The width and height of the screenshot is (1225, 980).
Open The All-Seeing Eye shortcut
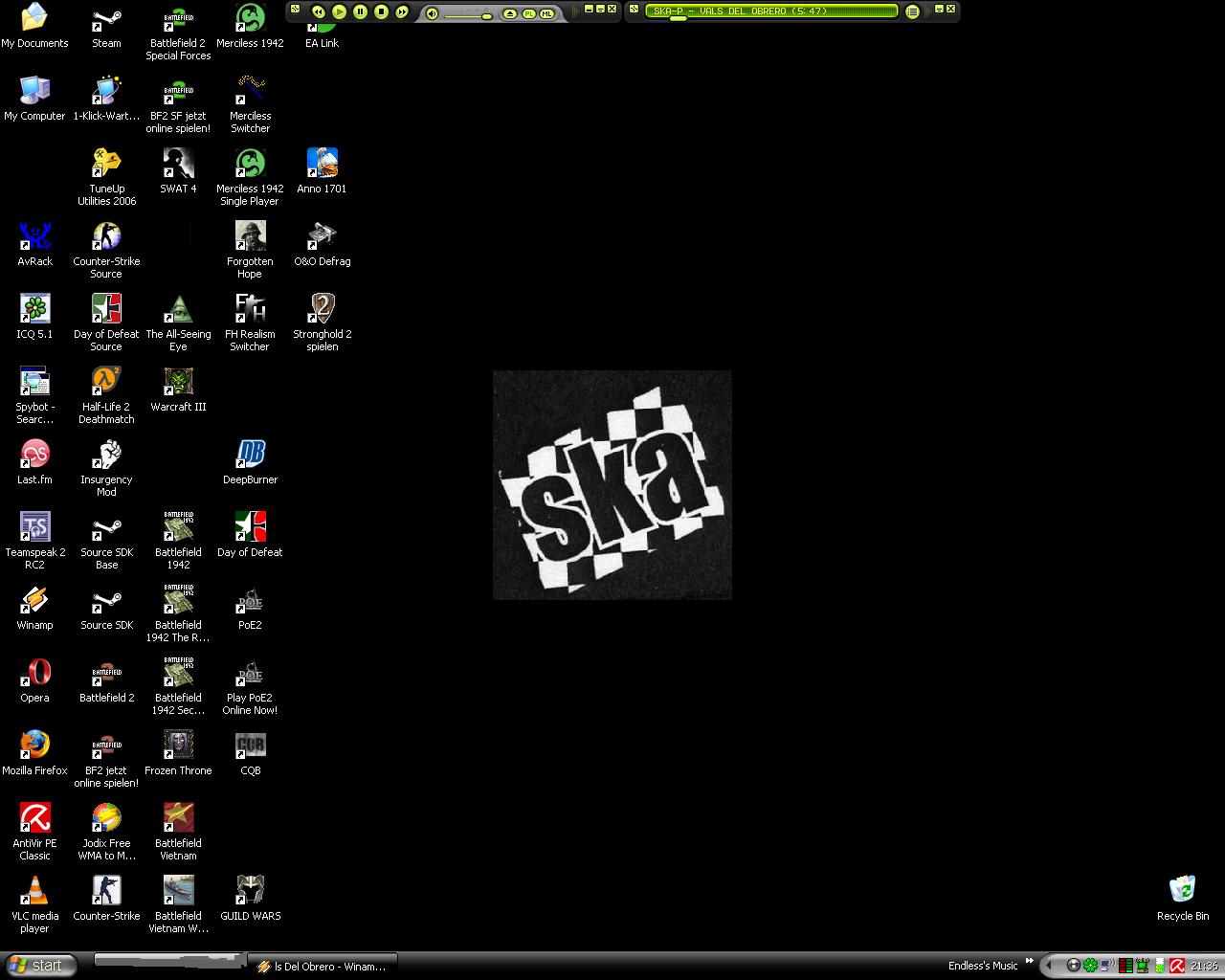pos(178,323)
